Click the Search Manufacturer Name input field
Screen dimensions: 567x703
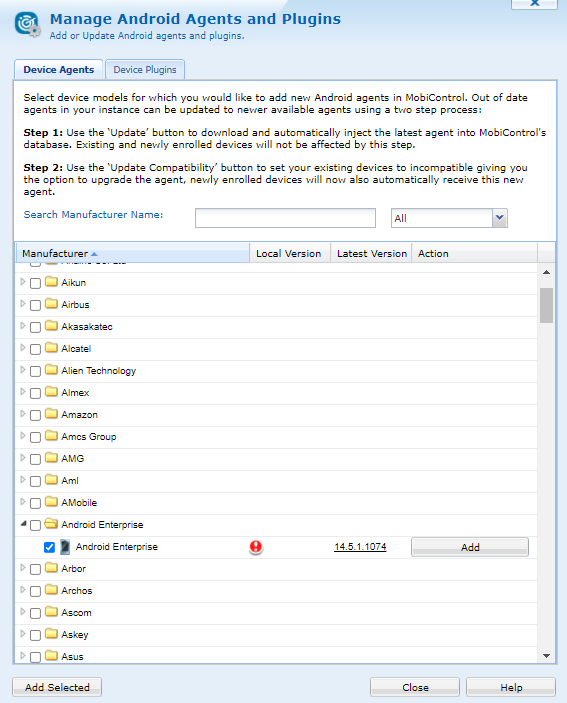pyautogui.click(x=285, y=218)
